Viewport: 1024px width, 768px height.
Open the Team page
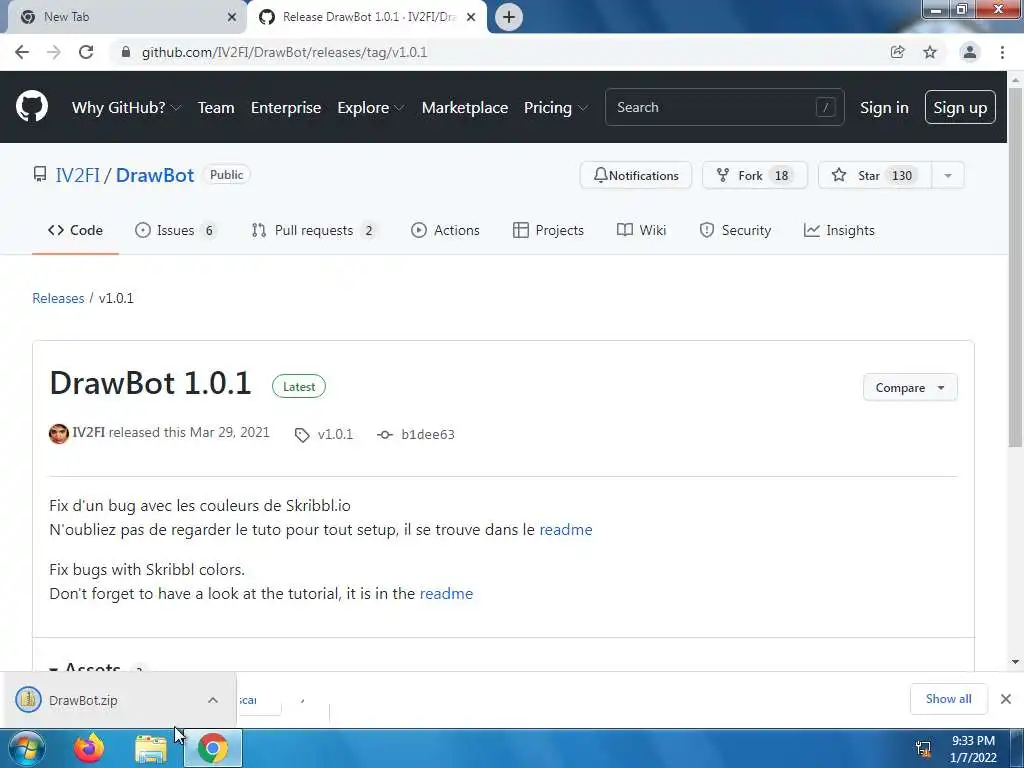(x=216, y=107)
